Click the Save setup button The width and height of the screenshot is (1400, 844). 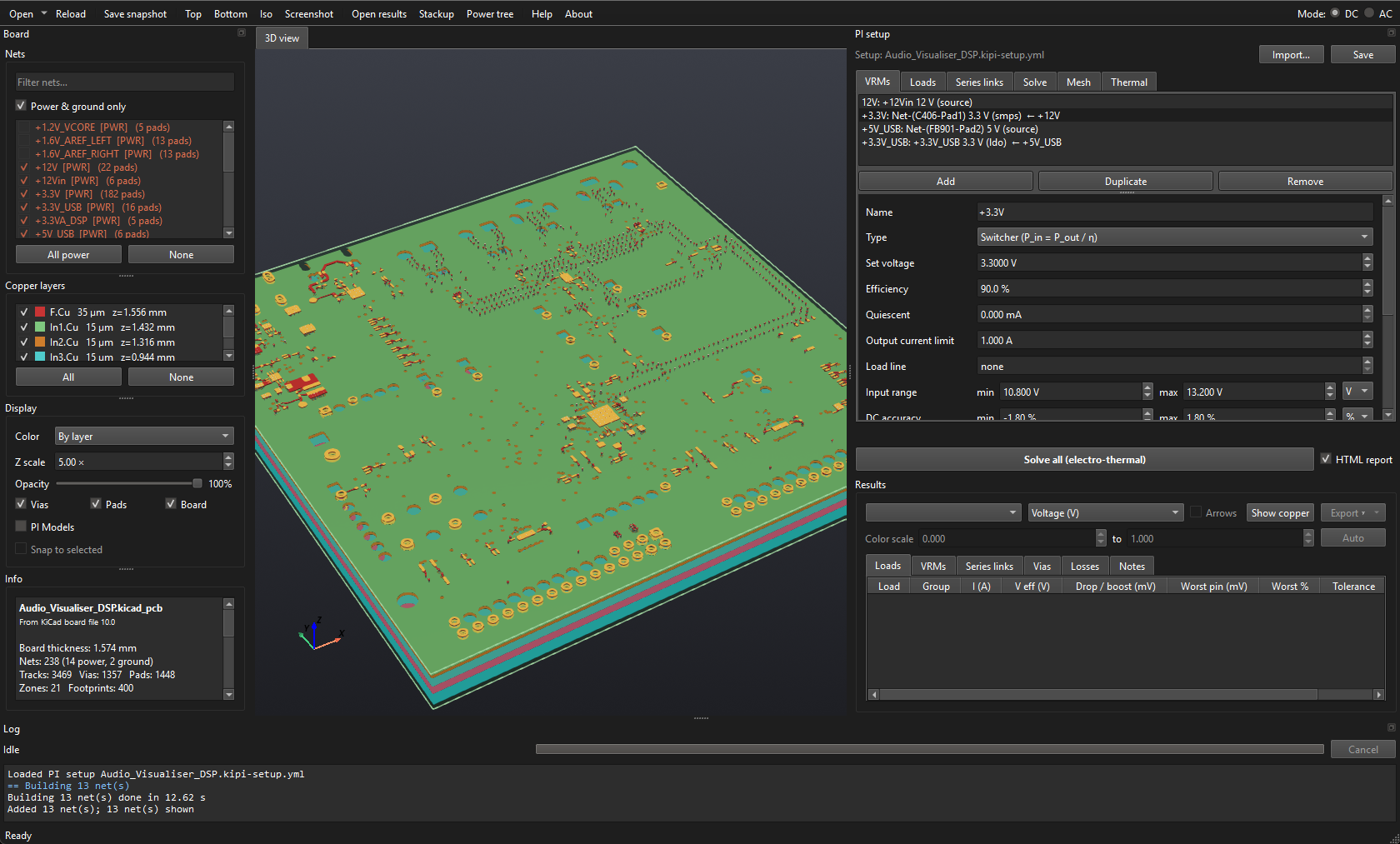1362,55
